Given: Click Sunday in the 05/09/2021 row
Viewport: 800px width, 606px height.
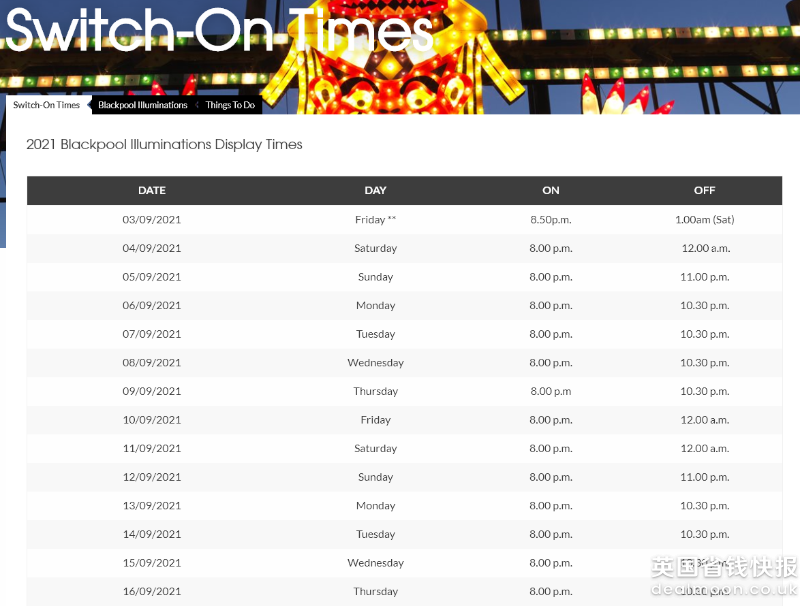Looking at the screenshot, I should [x=376, y=277].
